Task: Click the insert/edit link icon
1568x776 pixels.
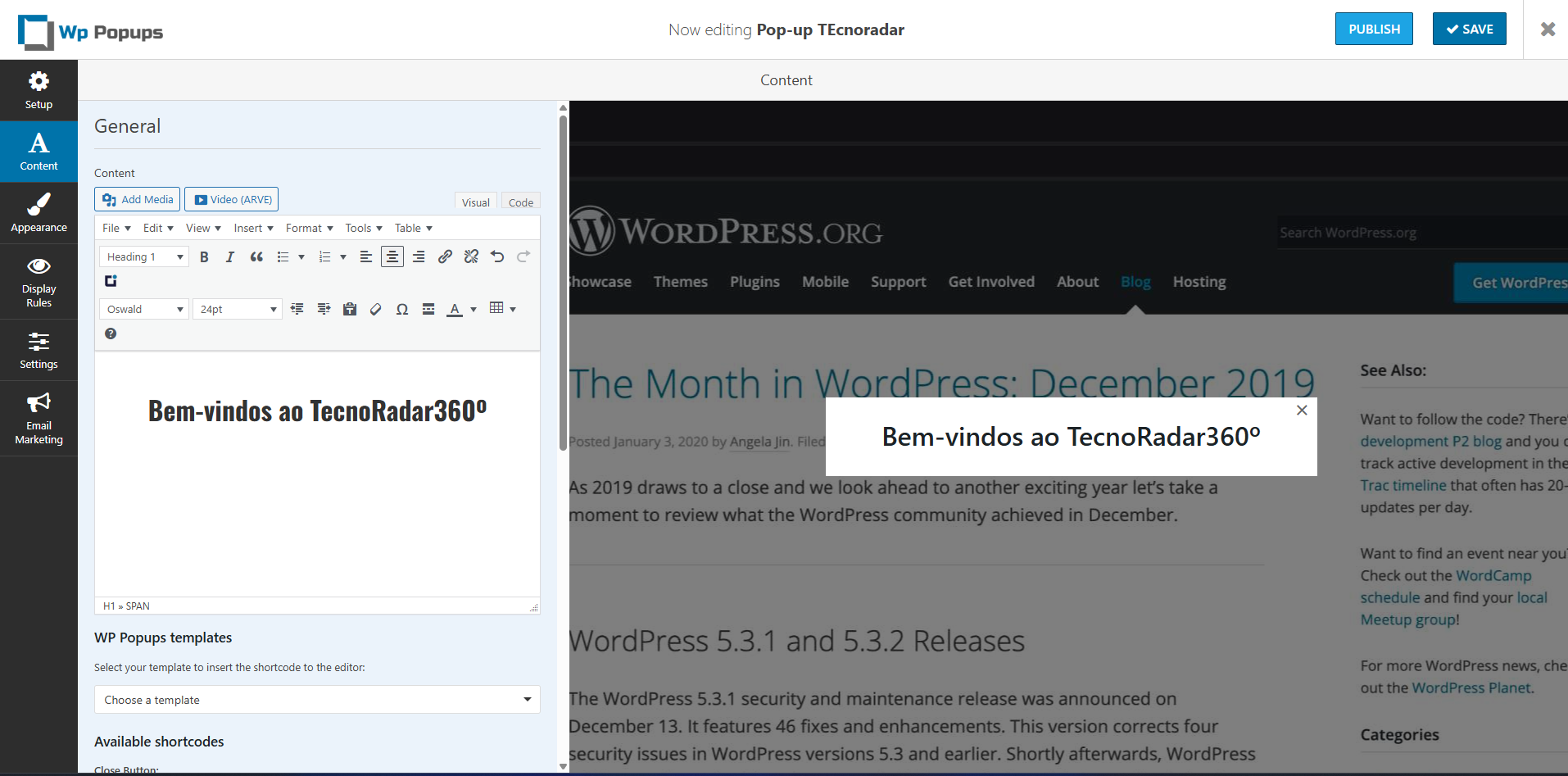Action: point(445,257)
